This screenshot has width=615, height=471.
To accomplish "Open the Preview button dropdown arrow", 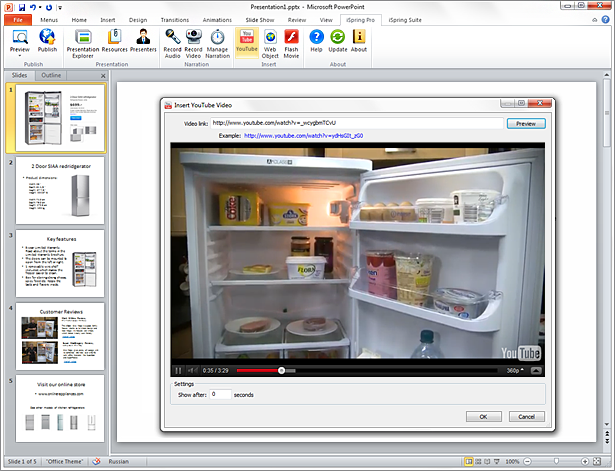I will click(20, 55).
